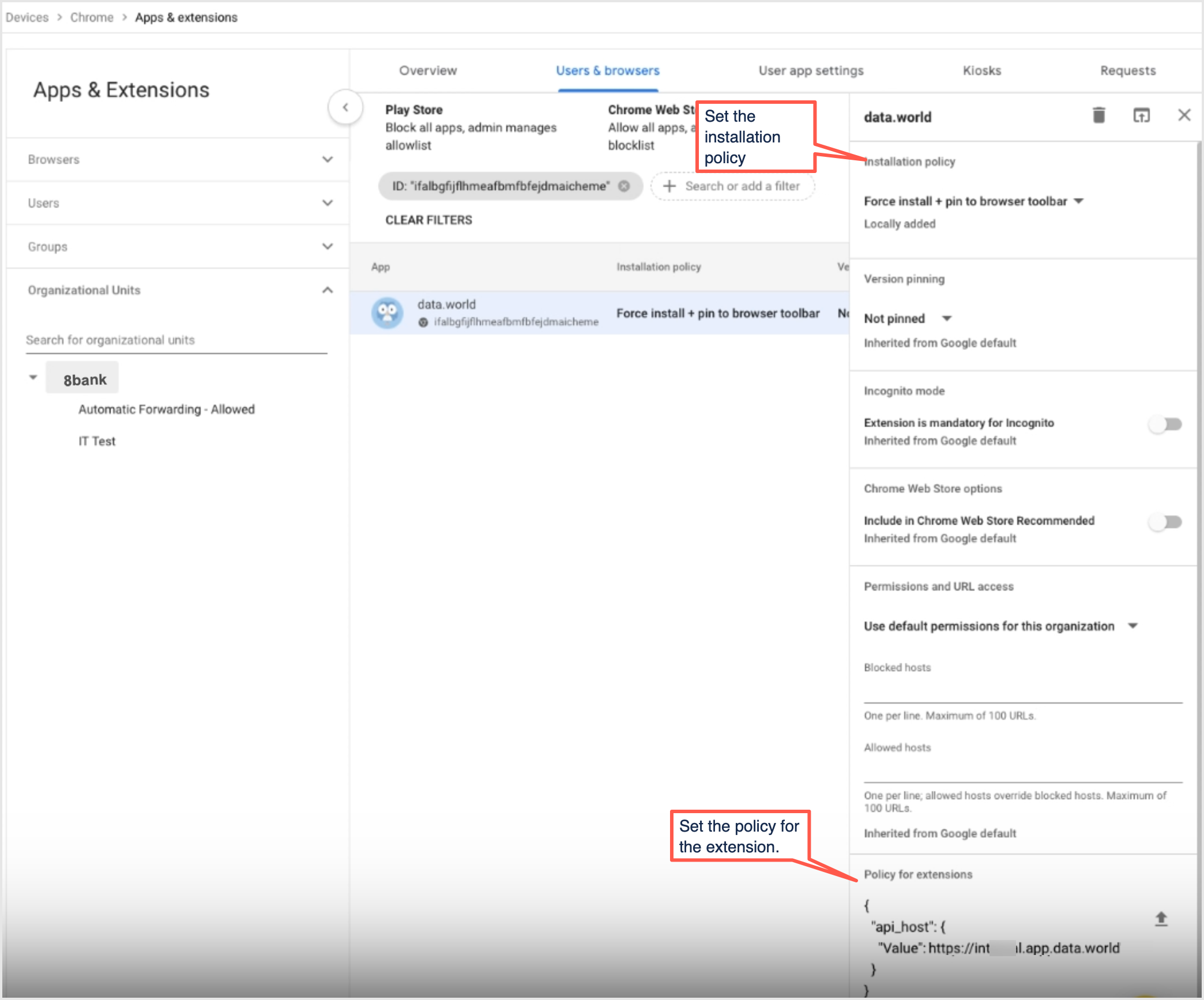Open data.world details in new window icon
The width and height of the screenshot is (1204, 1000).
1142,115
